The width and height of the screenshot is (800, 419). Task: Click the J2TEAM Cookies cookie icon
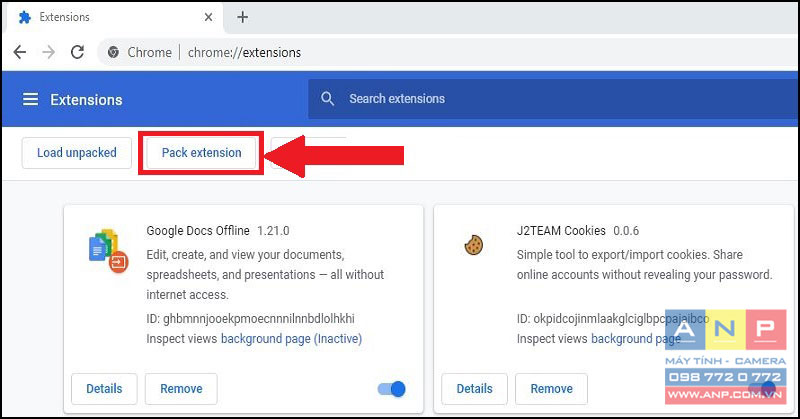(473, 245)
